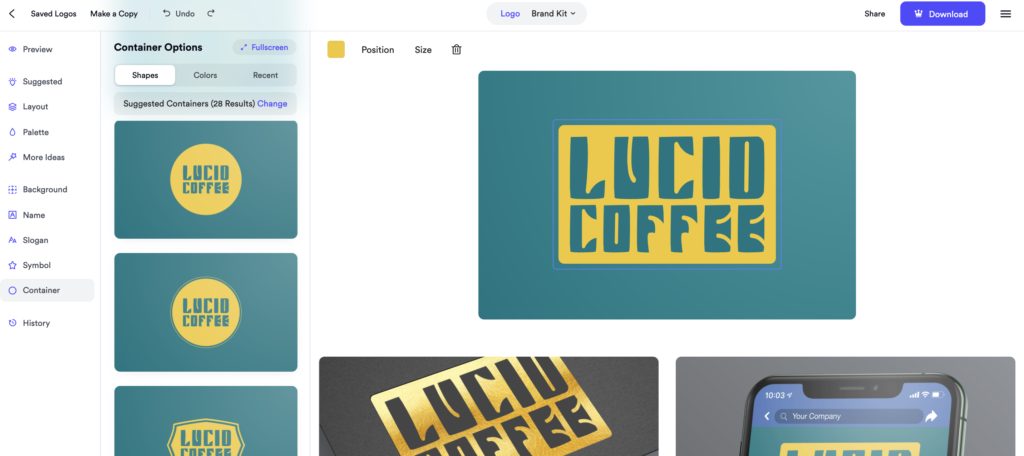Switch to the Colors tab
Screen dimensions: 1024x456
click(x=205, y=75)
